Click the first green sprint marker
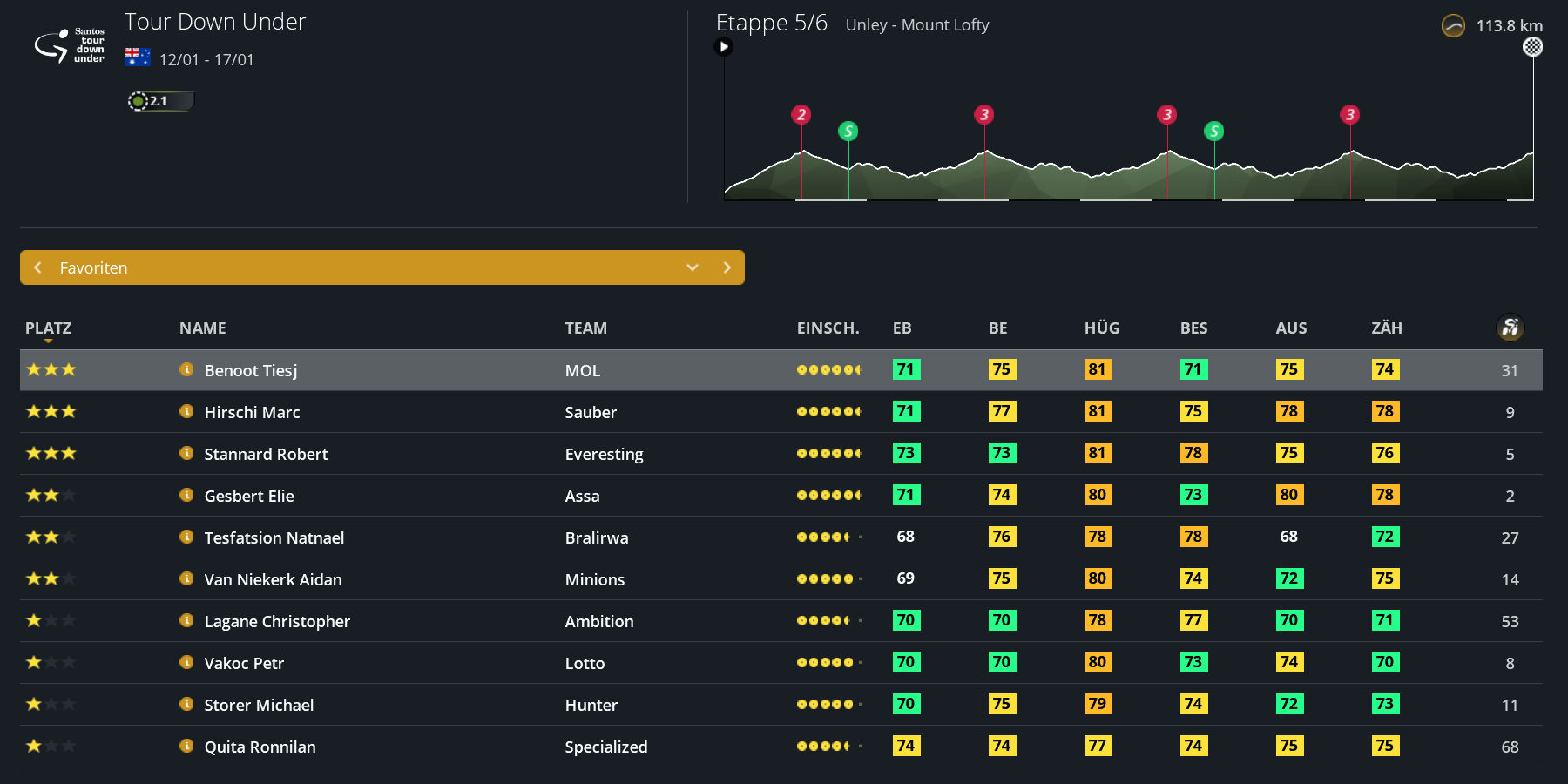The width and height of the screenshot is (1568, 784). coord(848,132)
